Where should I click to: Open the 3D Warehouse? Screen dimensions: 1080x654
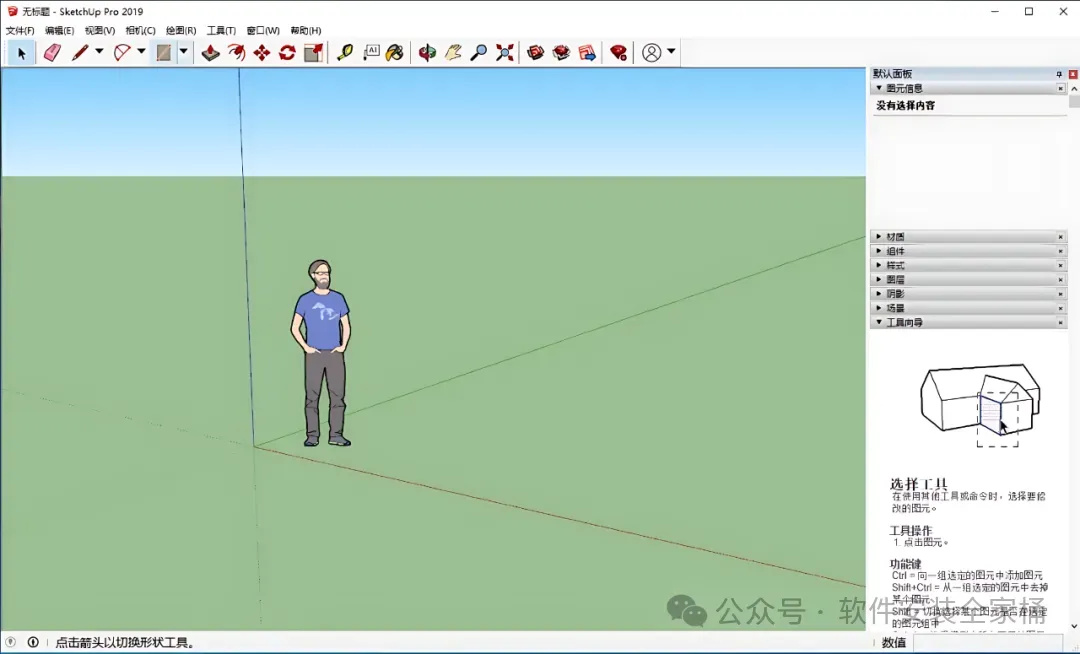click(x=535, y=53)
